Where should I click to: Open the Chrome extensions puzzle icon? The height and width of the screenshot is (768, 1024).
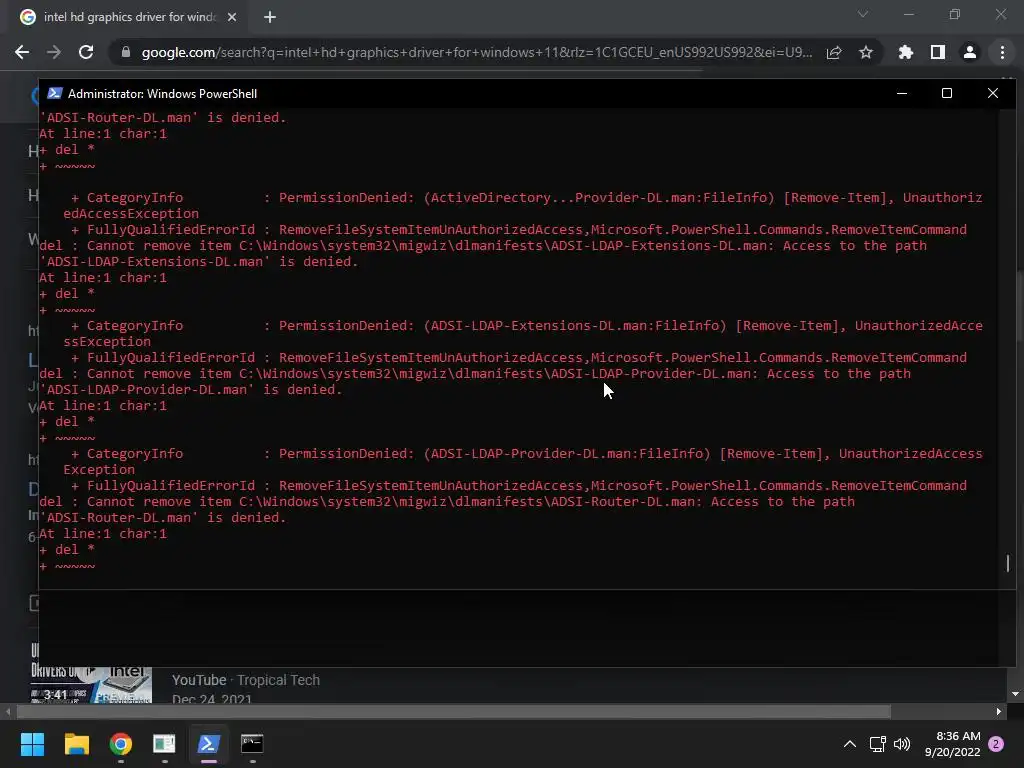(906, 52)
